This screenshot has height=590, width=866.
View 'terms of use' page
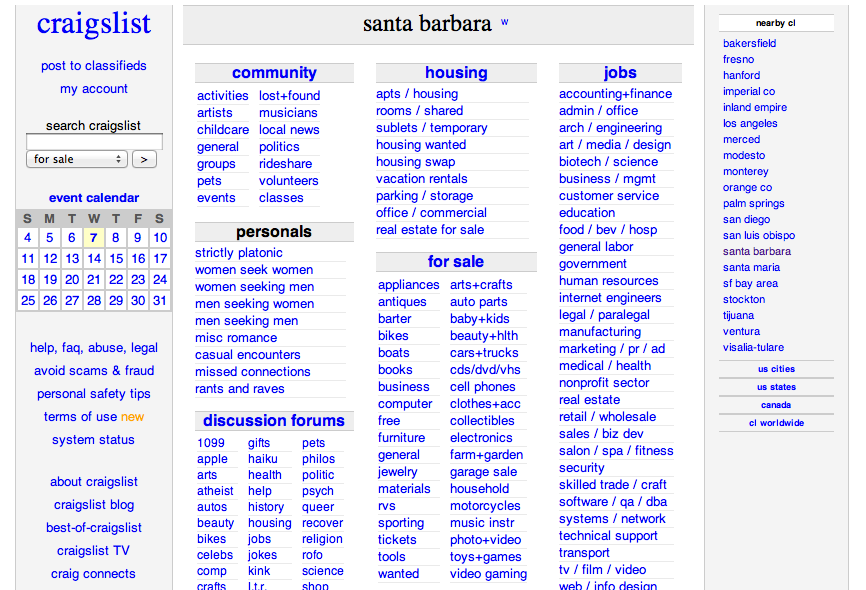(81, 417)
